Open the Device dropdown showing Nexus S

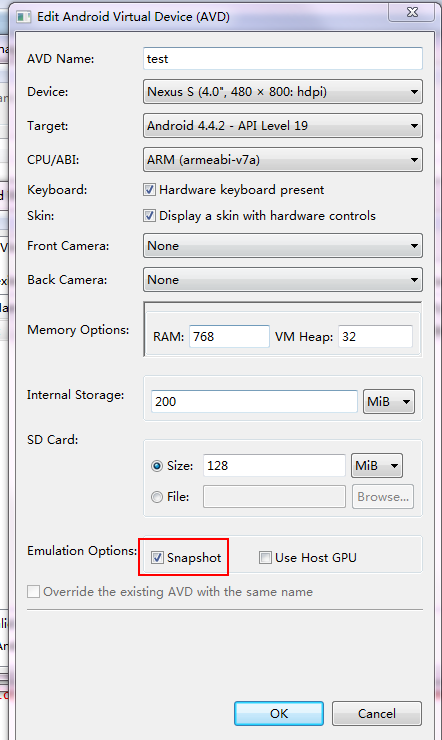coord(283,92)
